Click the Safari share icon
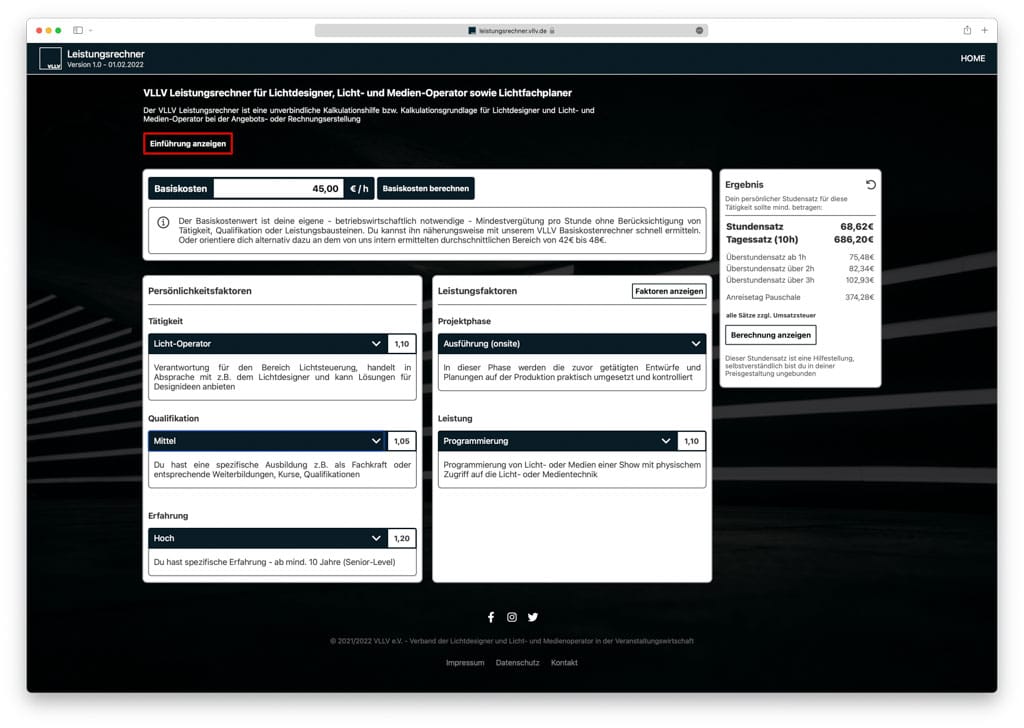This screenshot has width=1024, height=728. [967, 31]
